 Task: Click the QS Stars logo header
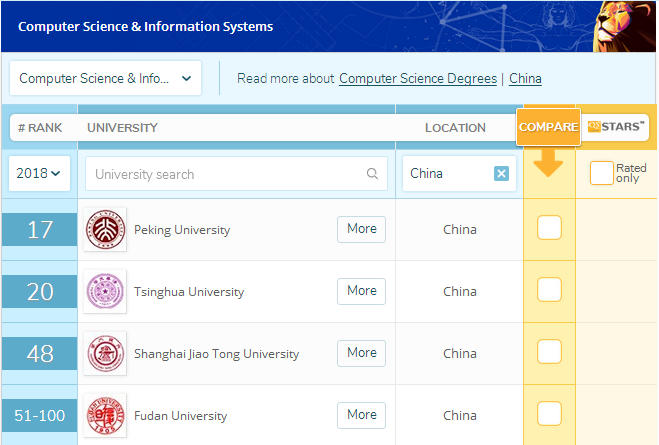coord(616,126)
